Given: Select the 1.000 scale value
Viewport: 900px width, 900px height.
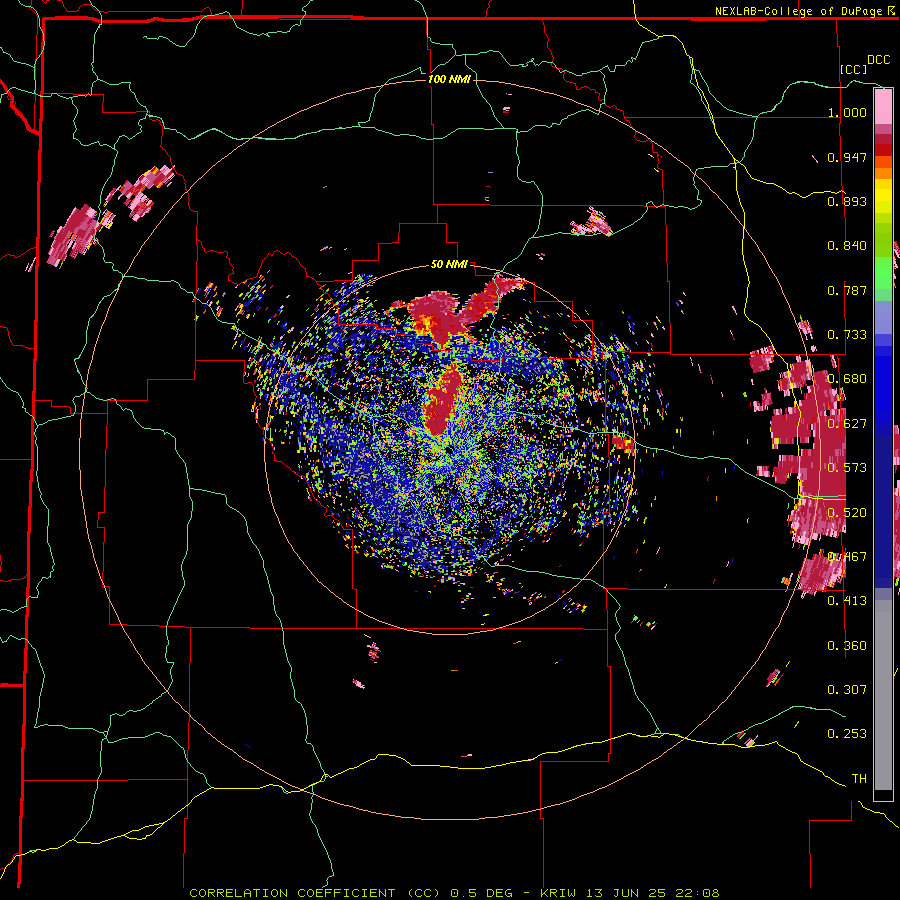Looking at the screenshot, I should coord(847,112).
